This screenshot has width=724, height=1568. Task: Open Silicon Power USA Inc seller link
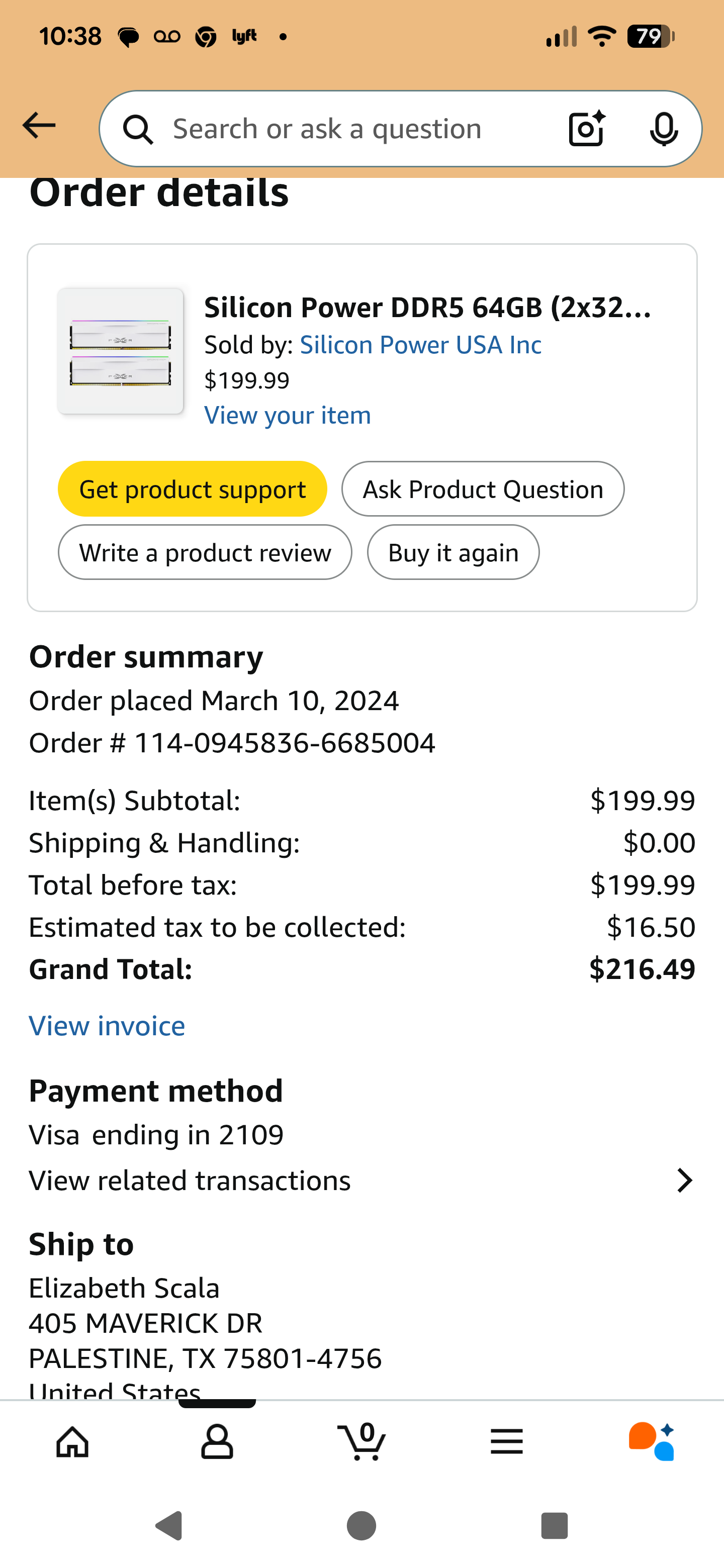click(x=420, y=345)
